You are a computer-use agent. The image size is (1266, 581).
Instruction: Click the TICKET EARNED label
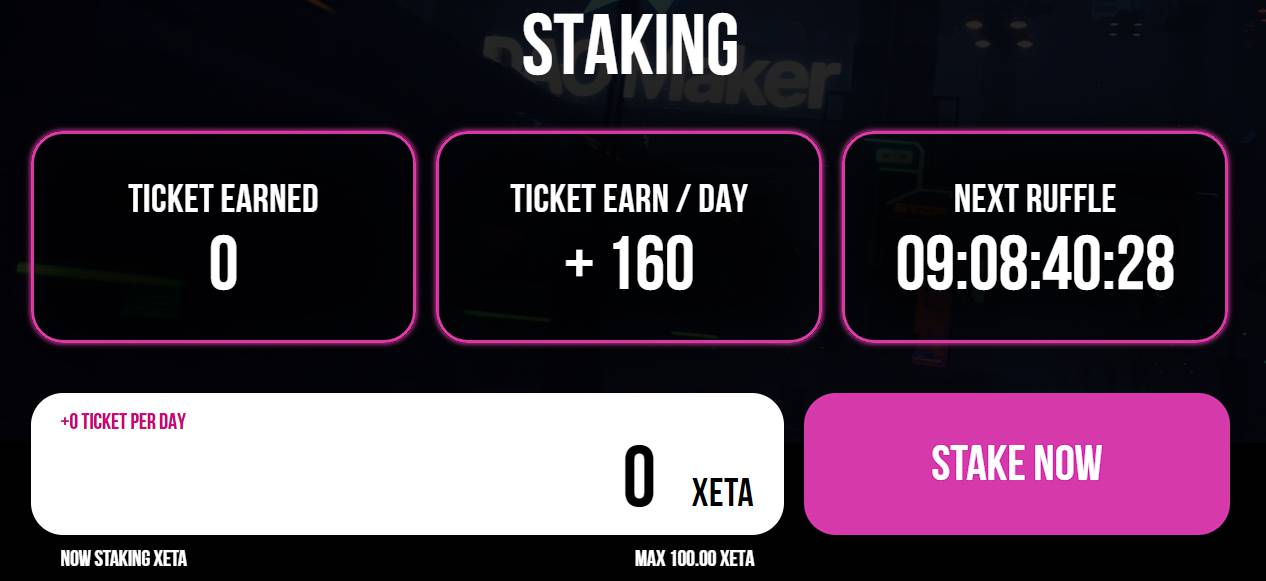tap(223, 199)
